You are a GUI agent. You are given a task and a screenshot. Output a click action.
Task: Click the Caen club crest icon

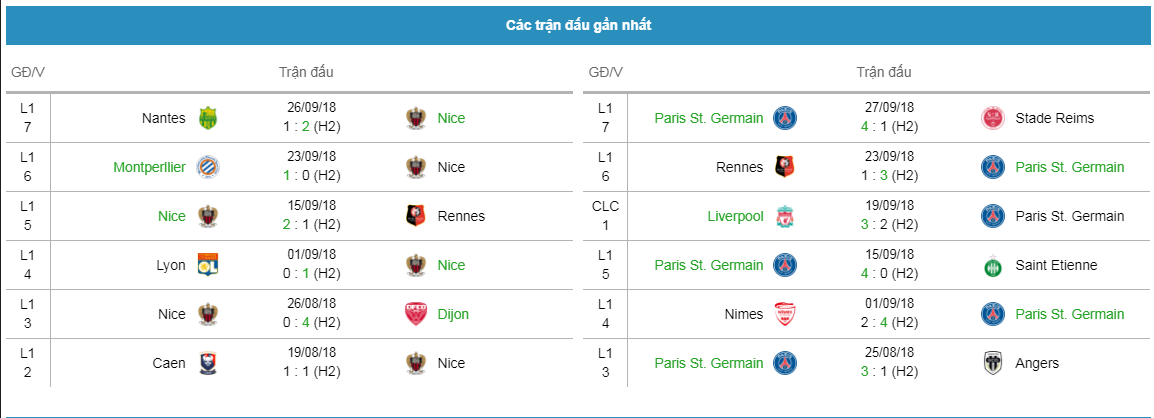click(208, 363)
